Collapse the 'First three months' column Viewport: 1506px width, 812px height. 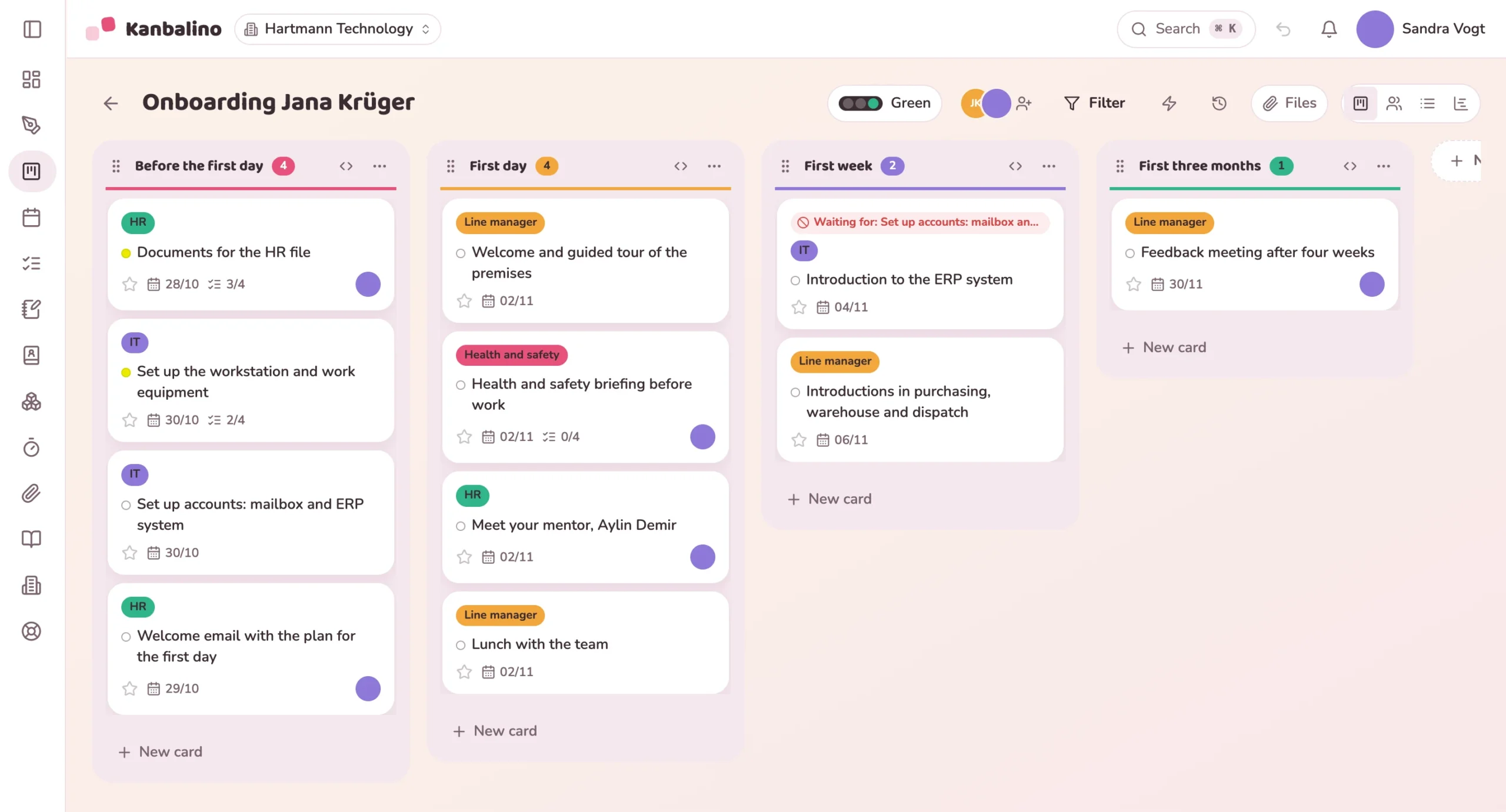tap(1350, 166)
